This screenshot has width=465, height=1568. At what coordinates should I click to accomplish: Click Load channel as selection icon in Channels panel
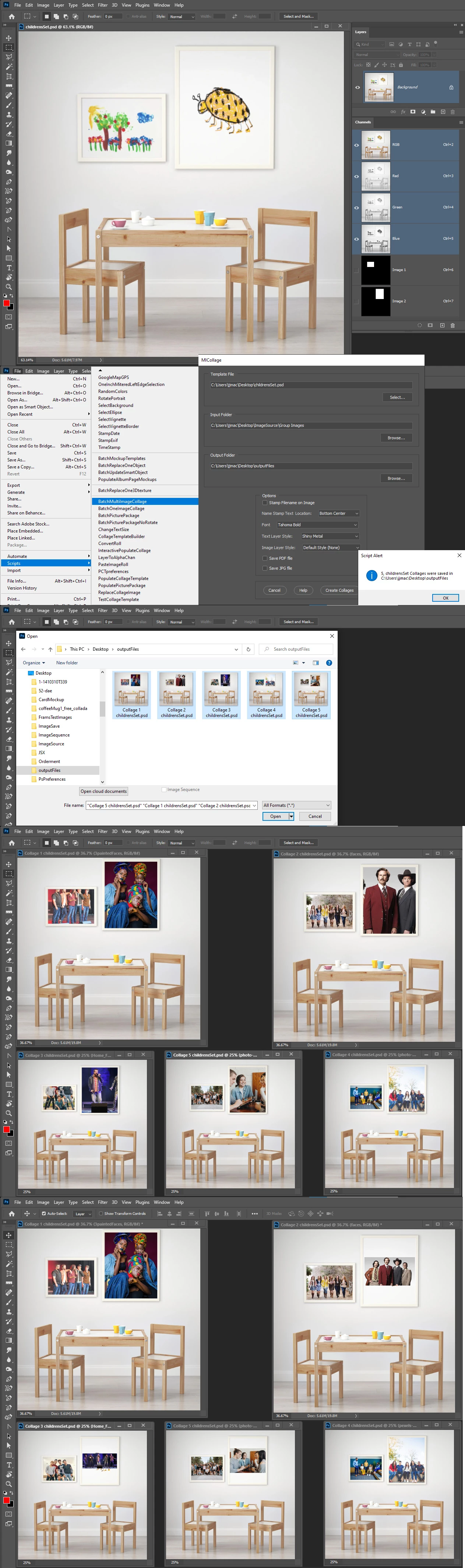[x=419, y=325]
